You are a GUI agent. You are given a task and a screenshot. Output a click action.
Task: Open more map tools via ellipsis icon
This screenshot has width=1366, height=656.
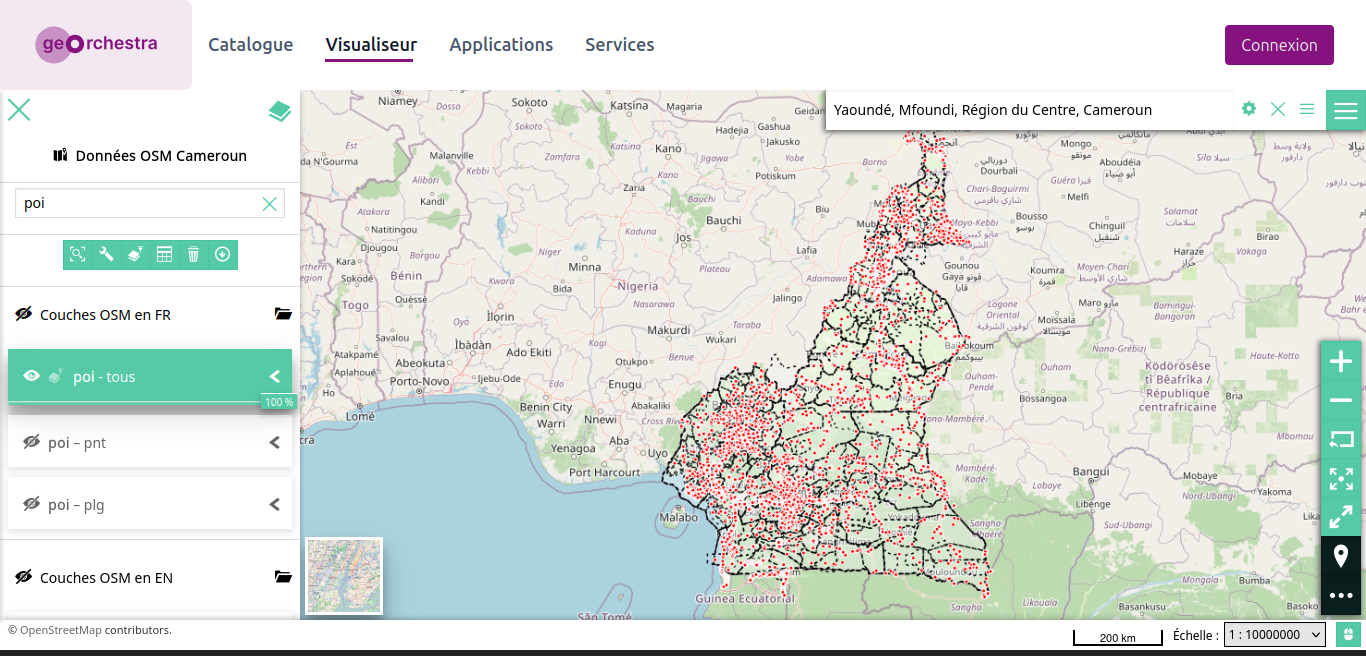pyautogui.click(x=1341, y=595)
